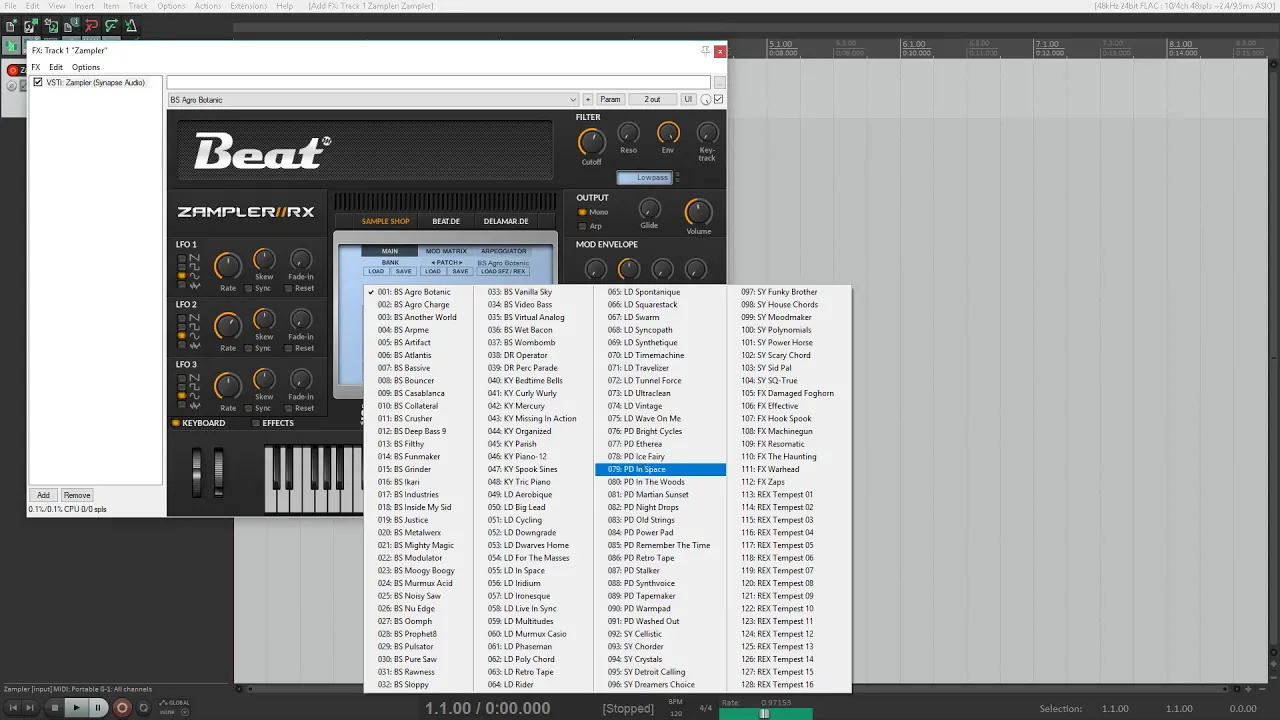Click the plus button next to preset box
Image resolution: width=1280 pixels, height=720 pixels.
click(x=588, y=99)
